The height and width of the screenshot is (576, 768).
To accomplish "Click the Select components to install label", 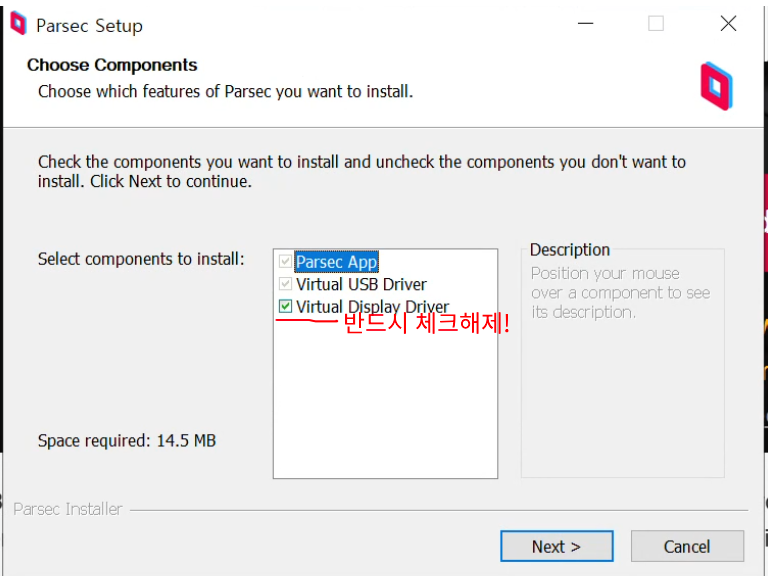I will click(x=141, y=259).
